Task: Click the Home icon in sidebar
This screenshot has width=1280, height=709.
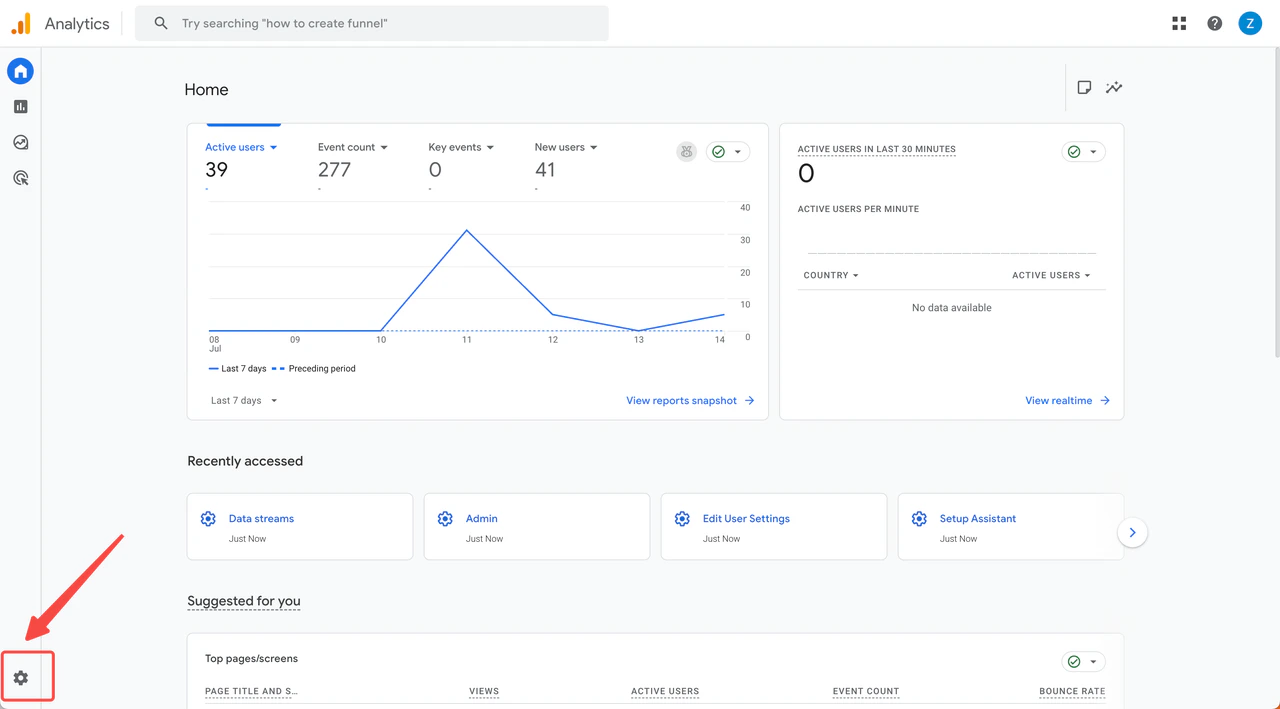Action: pyautogui.click(x=21, y=71)
